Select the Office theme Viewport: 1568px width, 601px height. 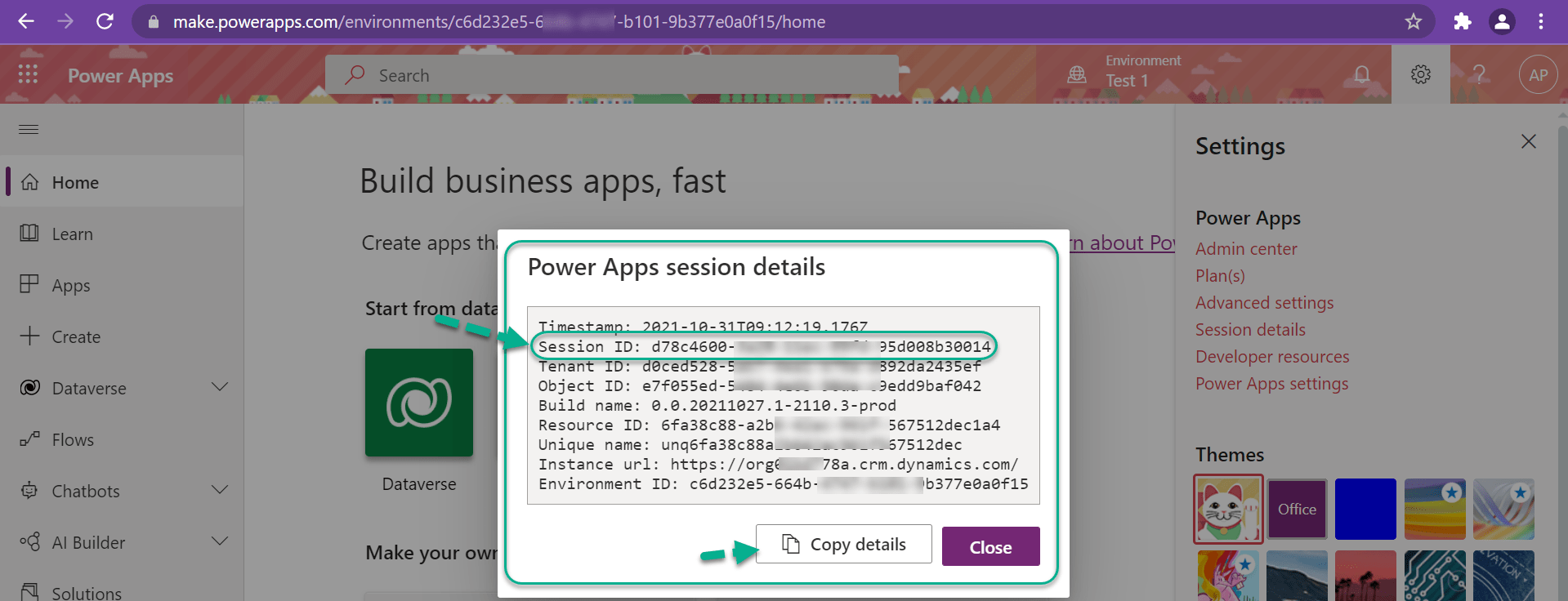1297,509
